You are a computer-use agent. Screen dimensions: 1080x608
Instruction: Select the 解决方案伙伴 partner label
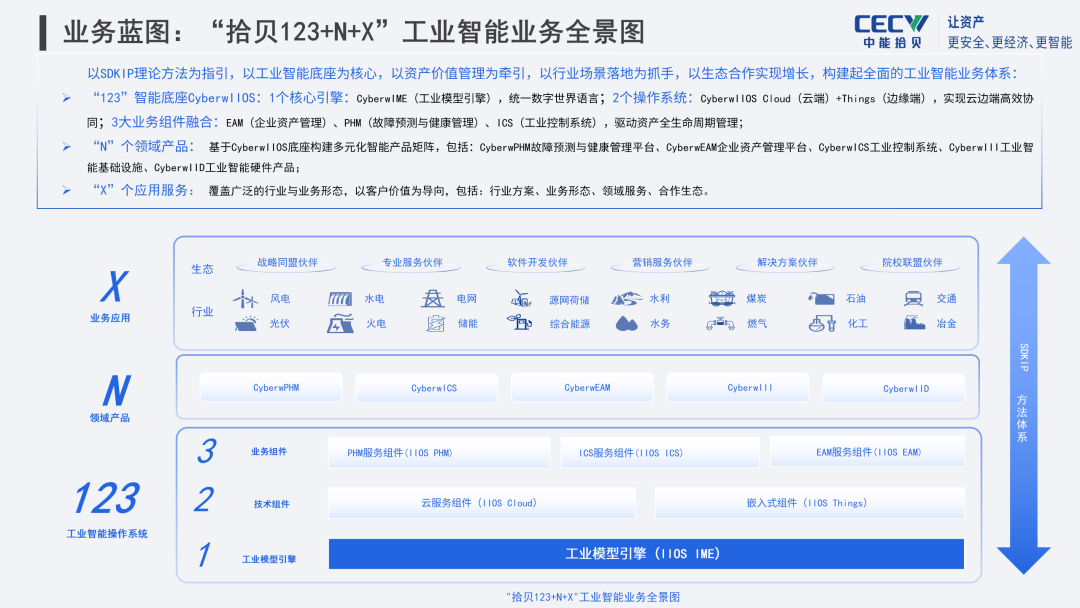pos(787,263)
